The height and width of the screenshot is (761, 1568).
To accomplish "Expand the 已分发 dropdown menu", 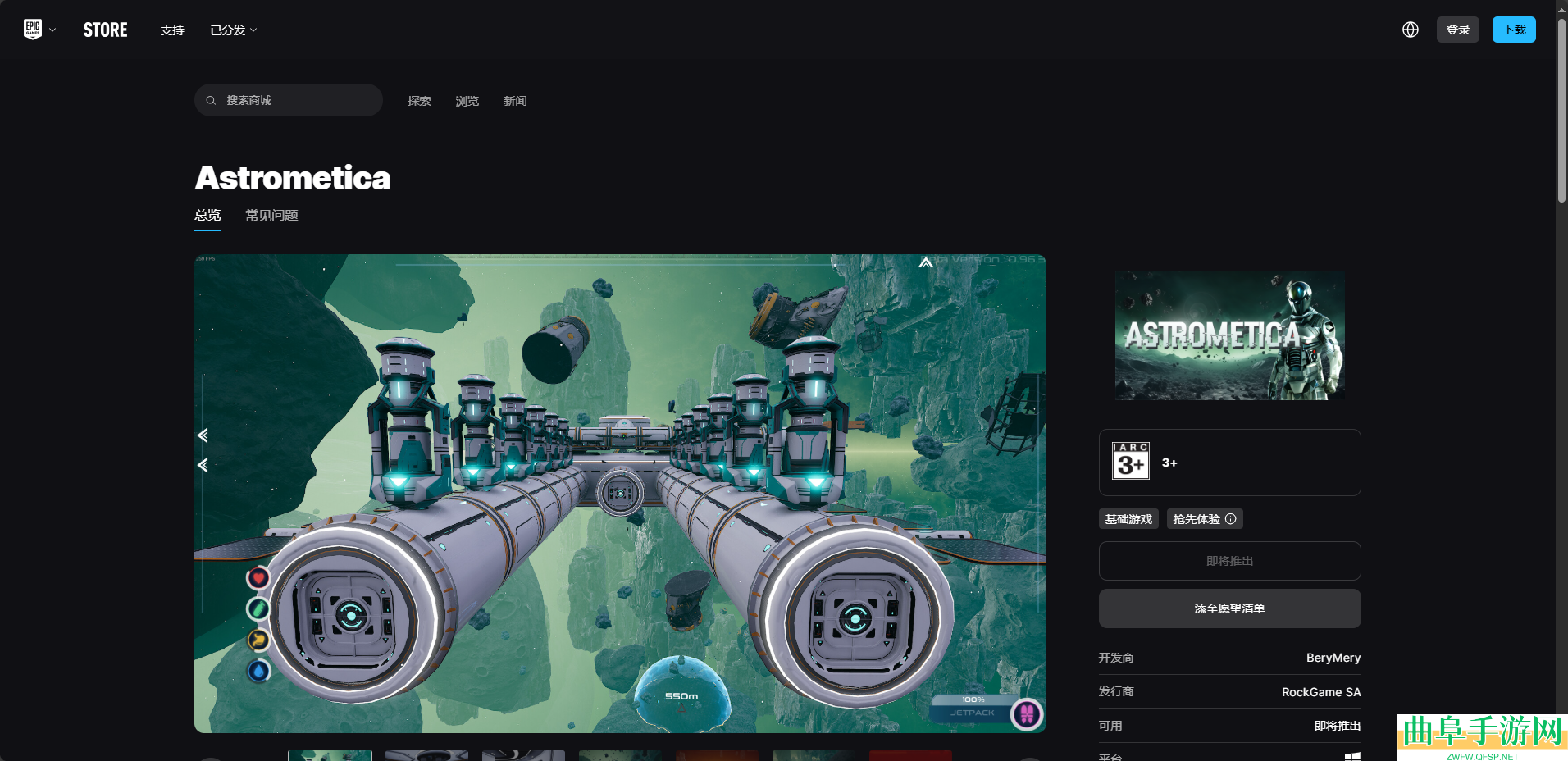I will coord(234,30).
